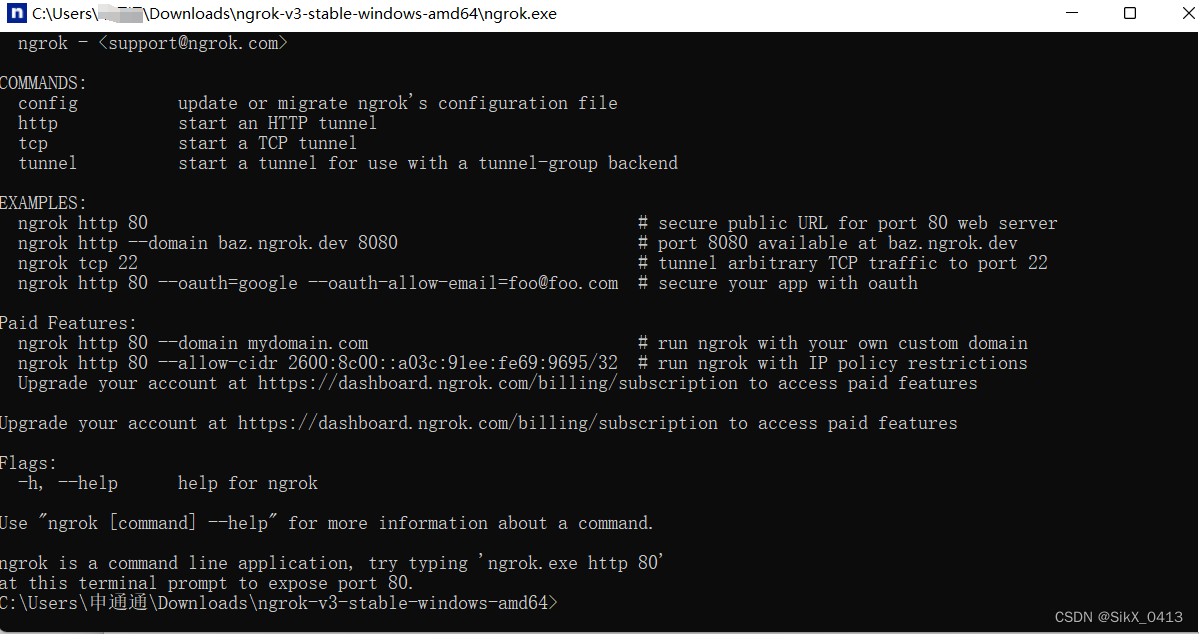1199x634 pixels.
Task: Click the ngrok.exe path title text
Action: (294, 14)
